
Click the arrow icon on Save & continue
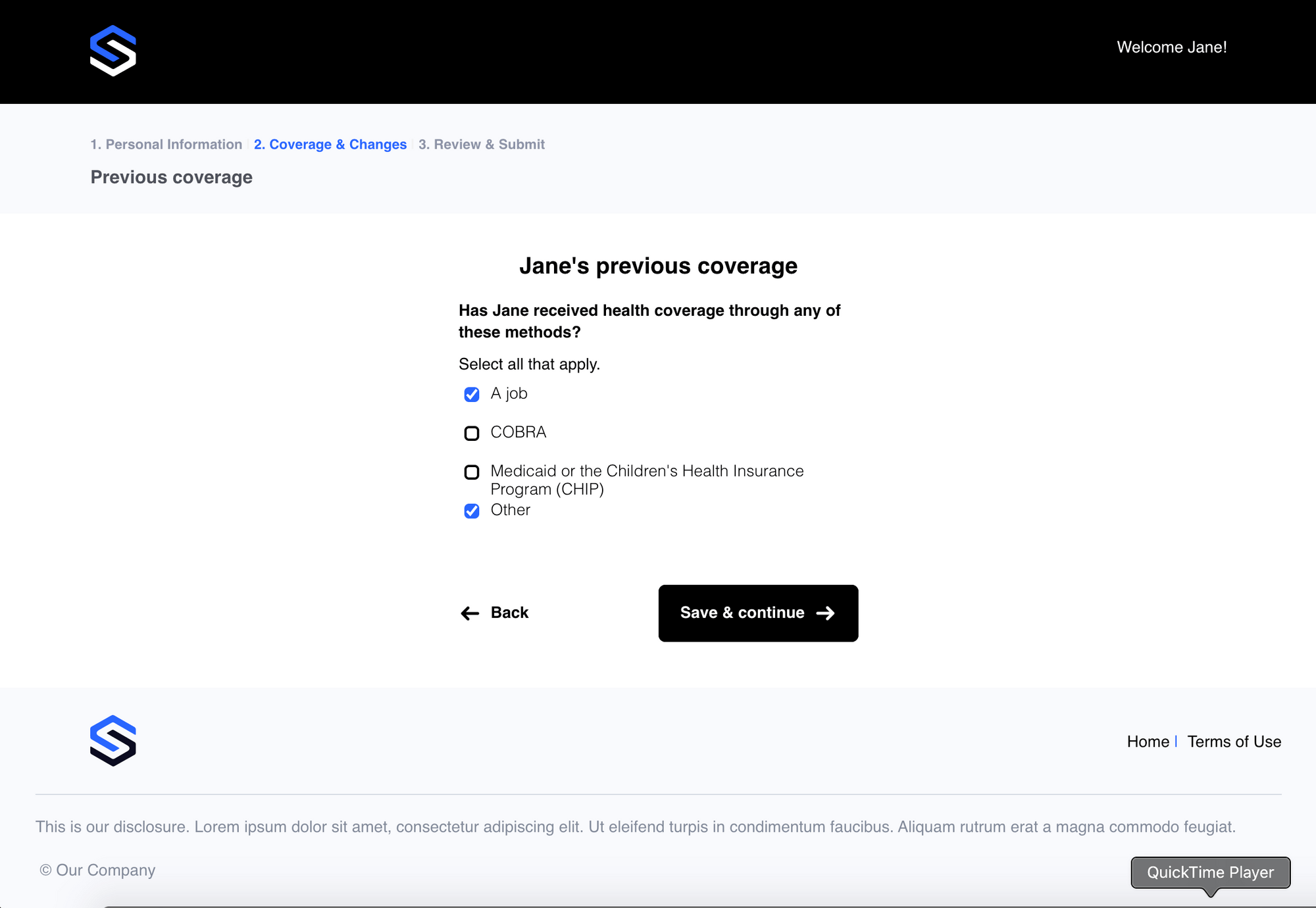[x=824, y=613]
